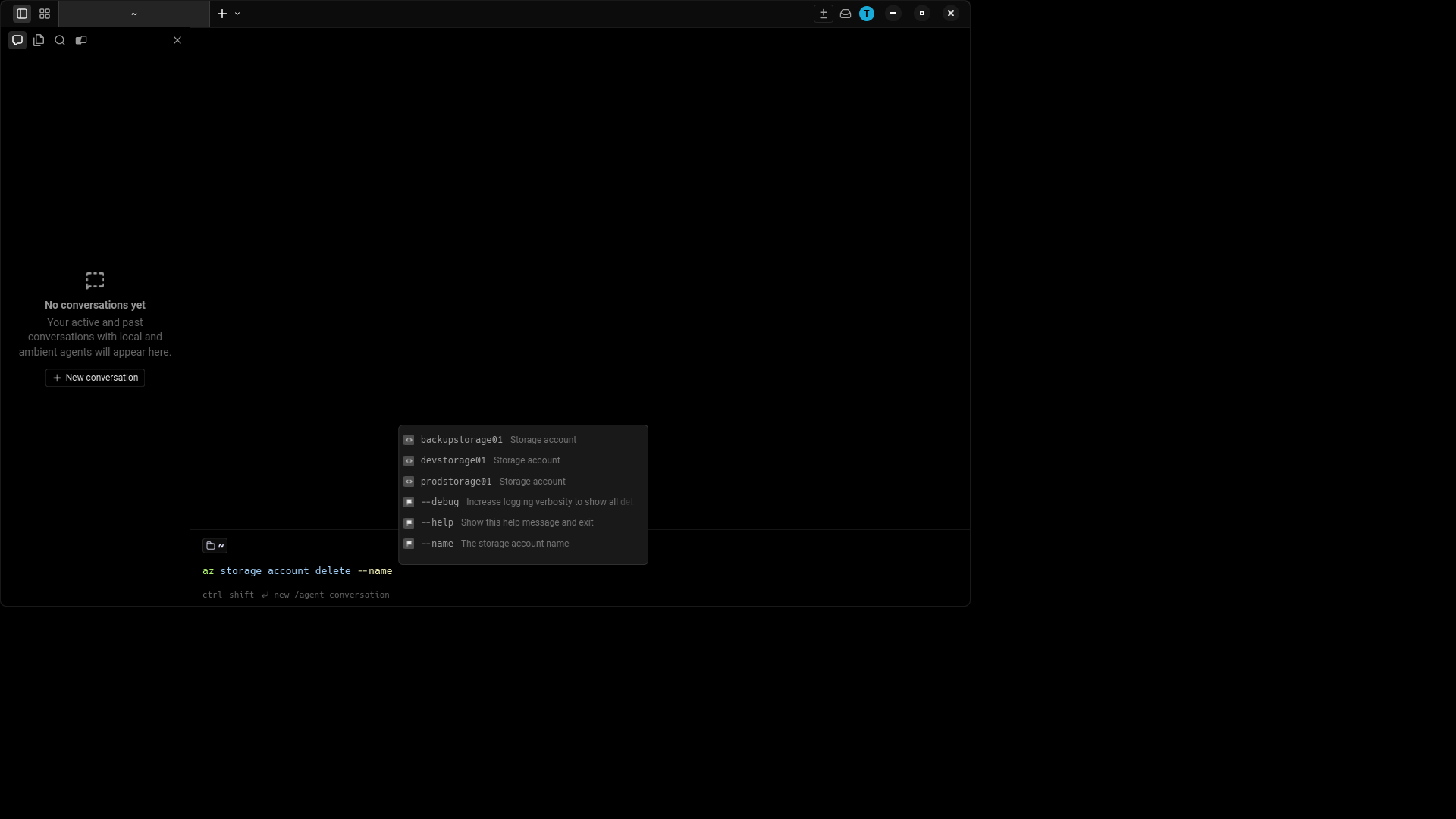Screen dimensions: 1456x819
Task: Click the backupstorage01 suggestion icon
Action: pos(409,440)
